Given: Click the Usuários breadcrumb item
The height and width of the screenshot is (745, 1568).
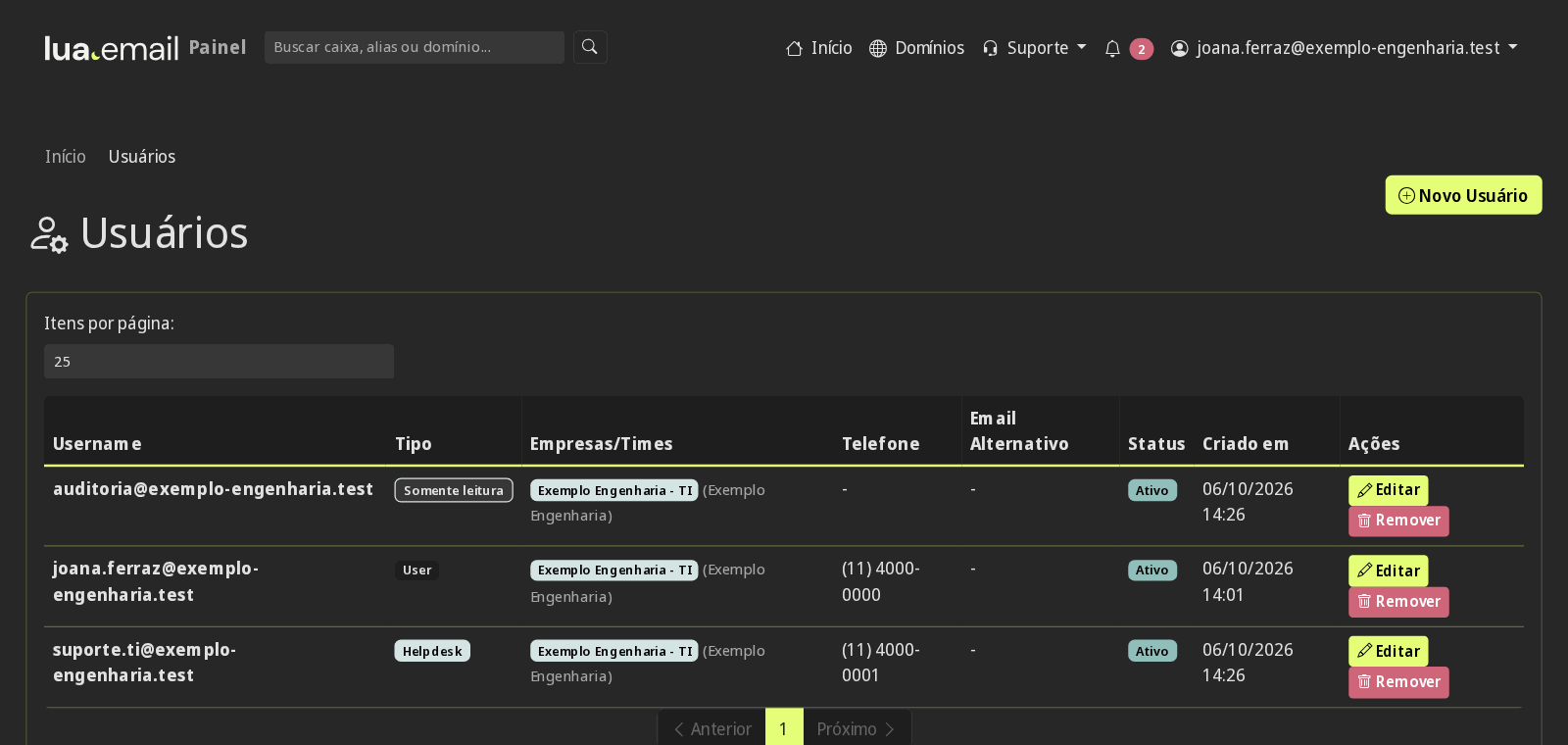Looking at the screenshot, I should pyautogui.click(x=142, y=157).
